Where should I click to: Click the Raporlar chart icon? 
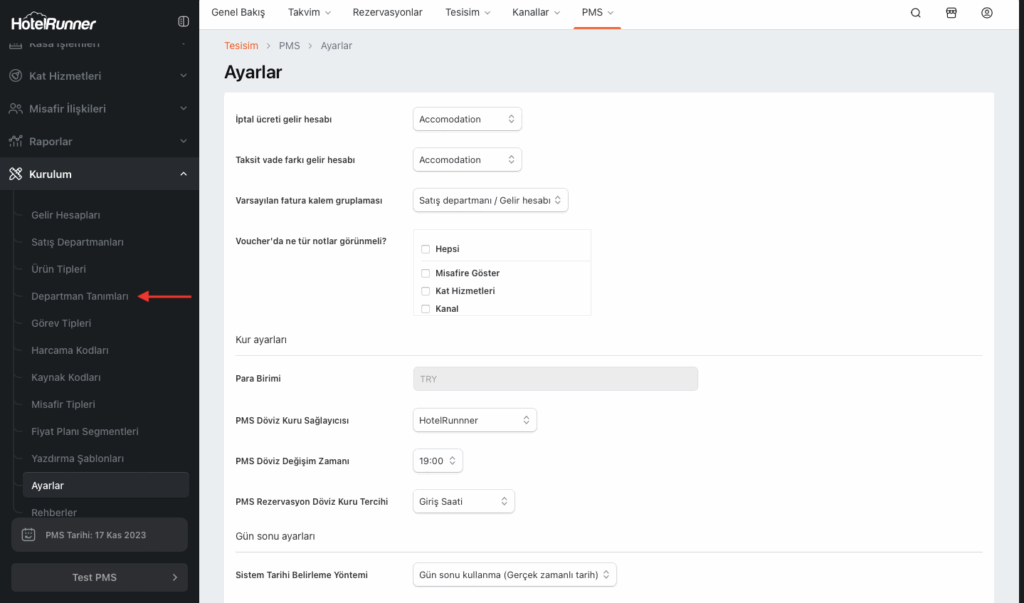tap(15, 141)
